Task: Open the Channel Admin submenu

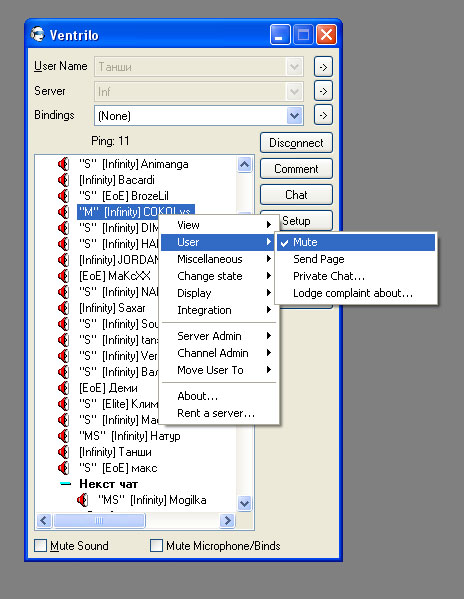Action: click(x=219, y=353)
